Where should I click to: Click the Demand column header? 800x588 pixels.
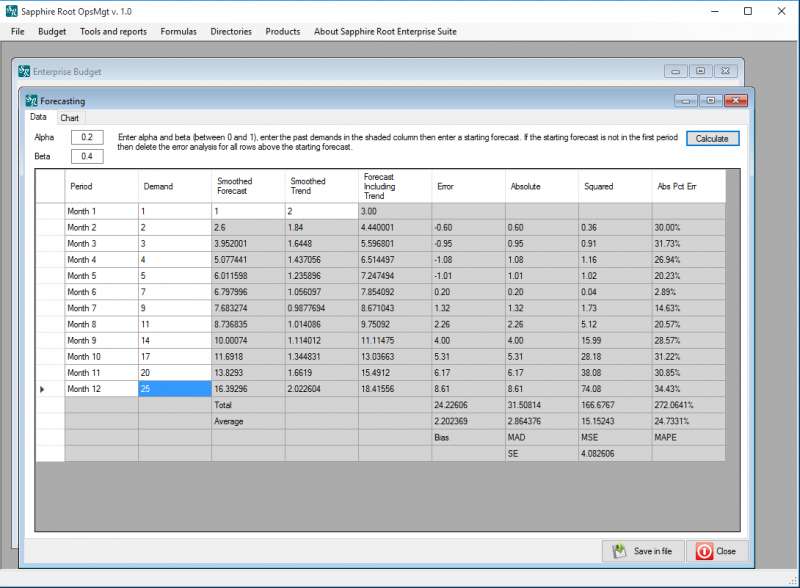(x=175, y=186)
